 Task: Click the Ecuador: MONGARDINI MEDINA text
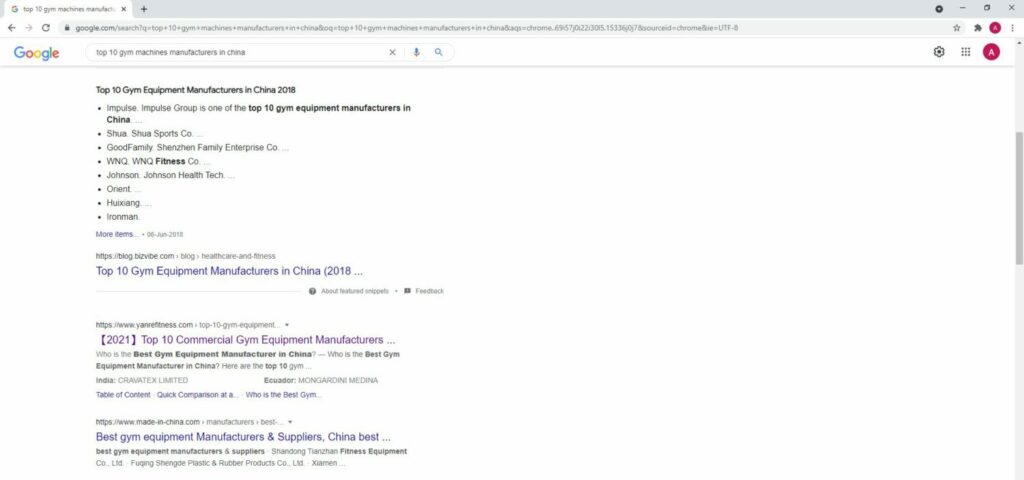pyautogui.click(x=321, y=380)
